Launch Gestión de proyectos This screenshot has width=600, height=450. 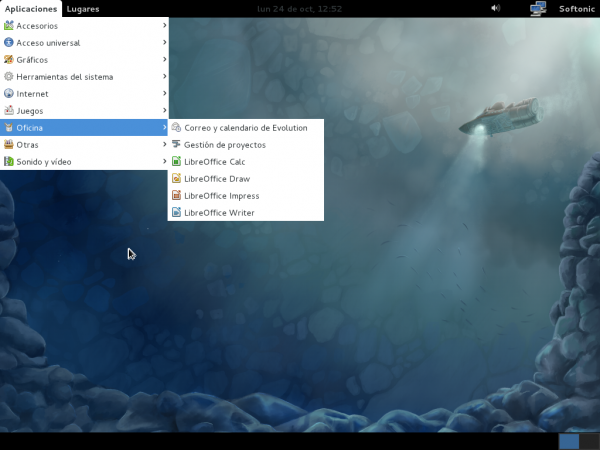point(246,145)
